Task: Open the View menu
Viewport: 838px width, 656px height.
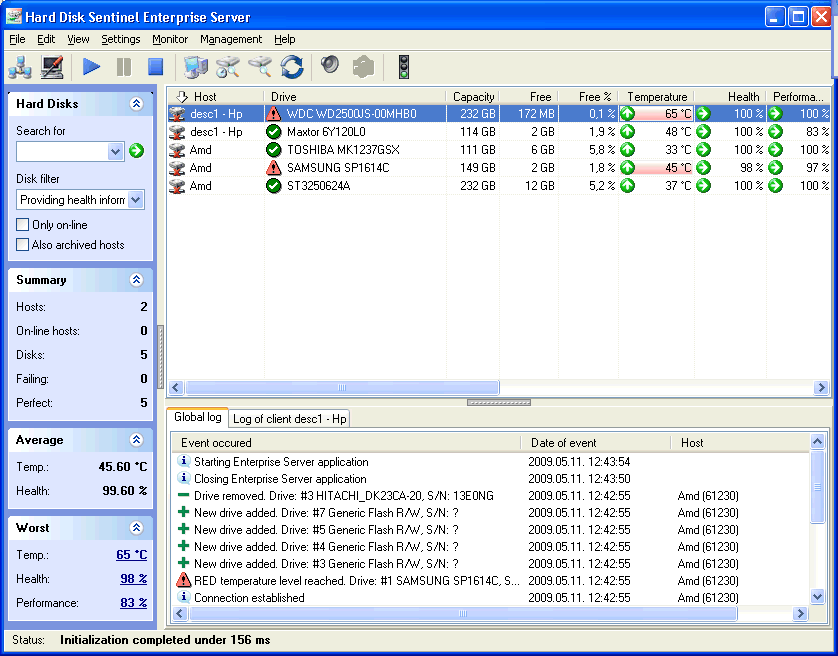Action: tap(78, 39)
